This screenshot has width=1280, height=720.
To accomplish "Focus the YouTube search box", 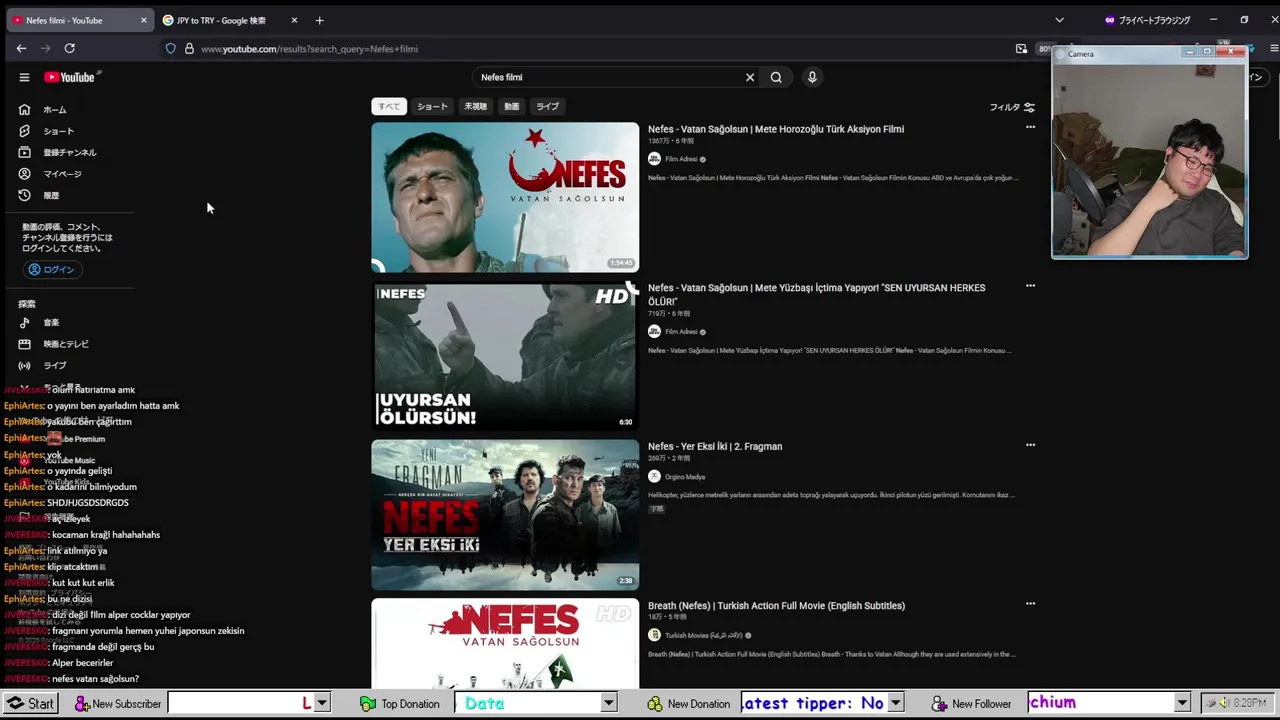I will 610,77.
